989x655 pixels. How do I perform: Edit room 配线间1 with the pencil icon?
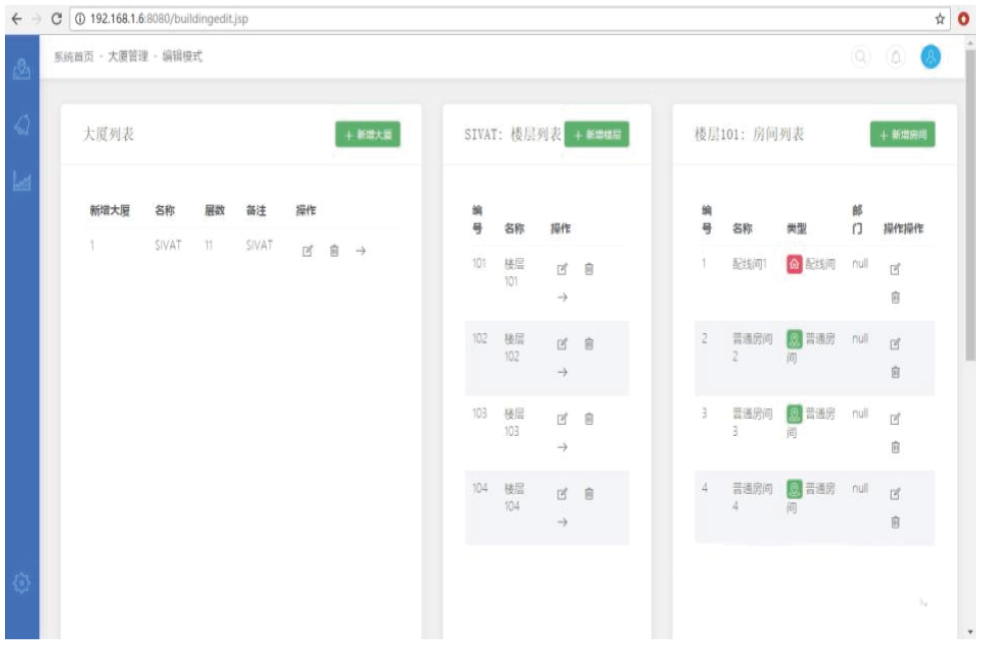895,269
